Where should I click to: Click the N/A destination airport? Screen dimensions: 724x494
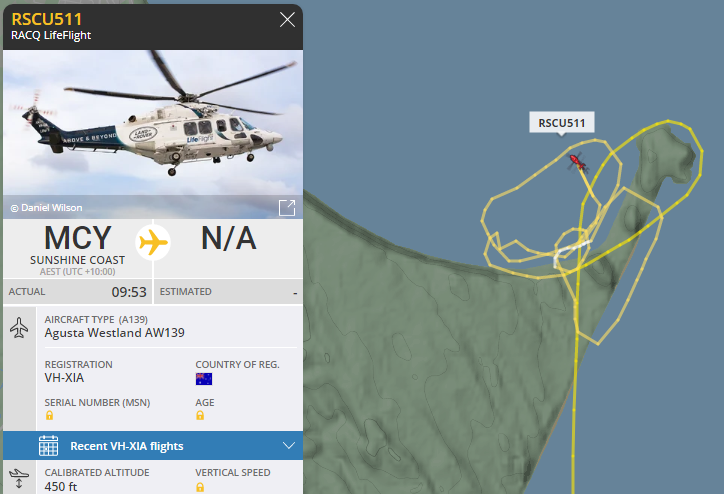pyautogui.click(x=229, y=239)
